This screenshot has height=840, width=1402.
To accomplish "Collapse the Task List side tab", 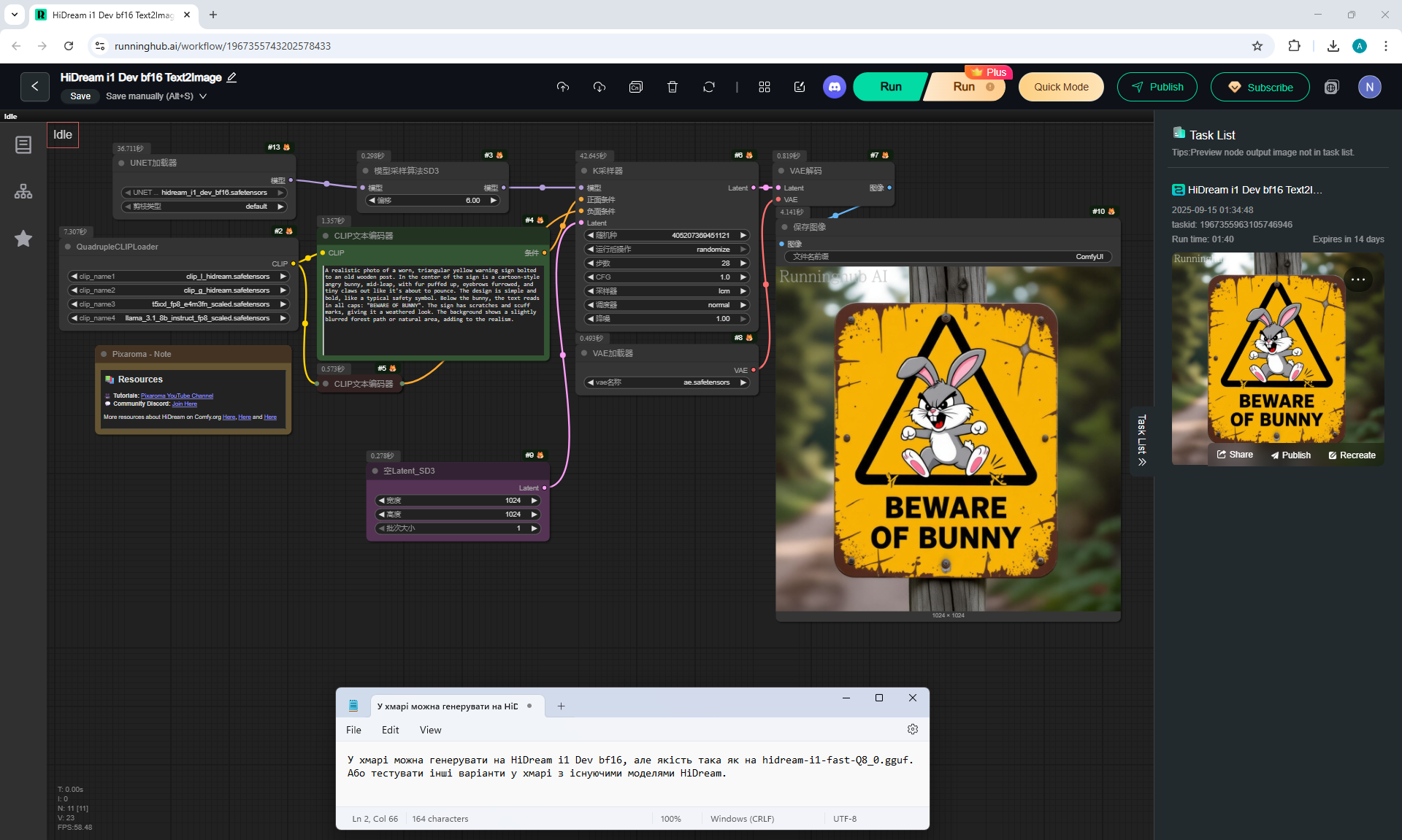I will (1141, 440).
